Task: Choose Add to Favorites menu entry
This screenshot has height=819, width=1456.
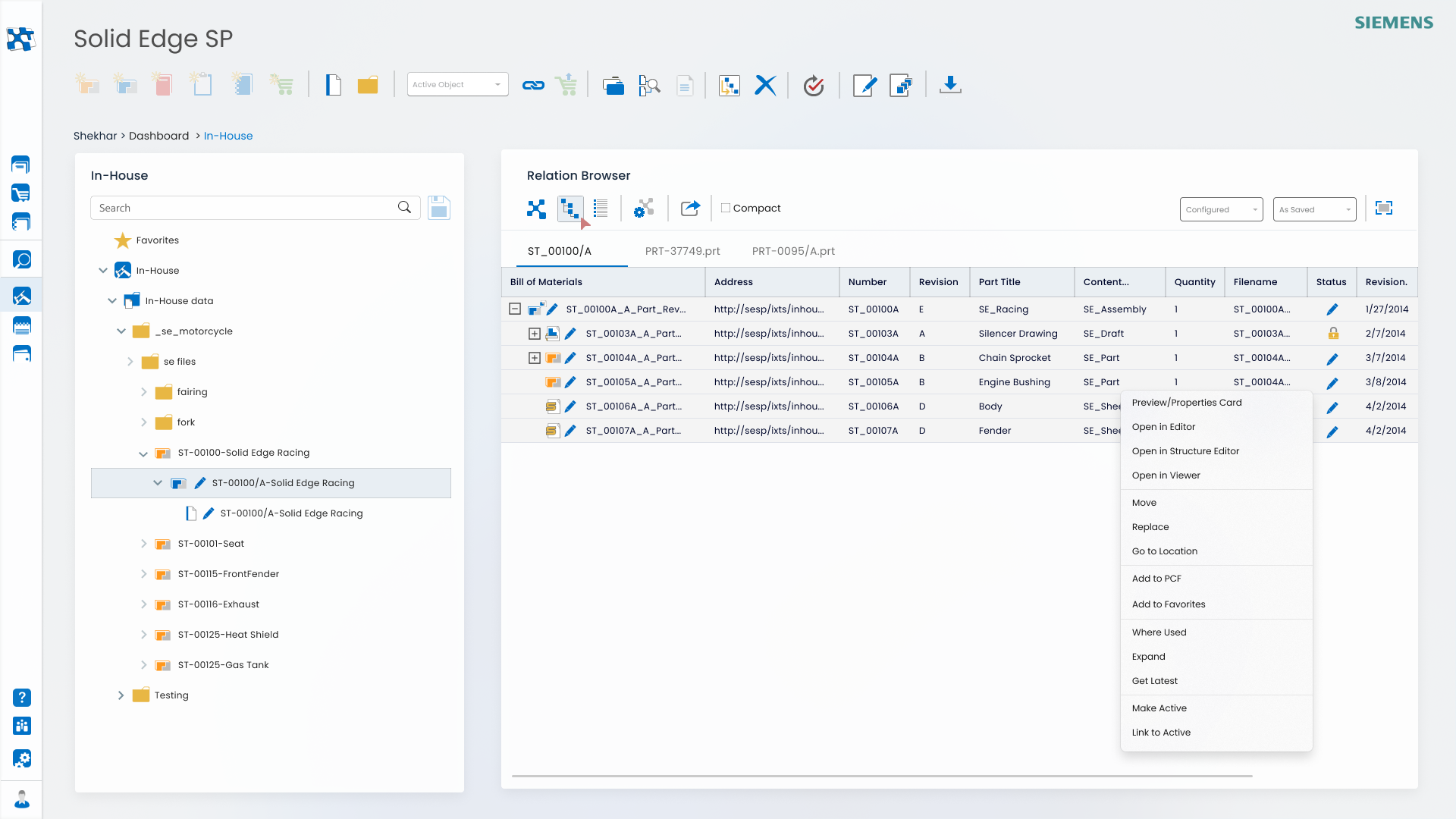Action: point(1169,604)
